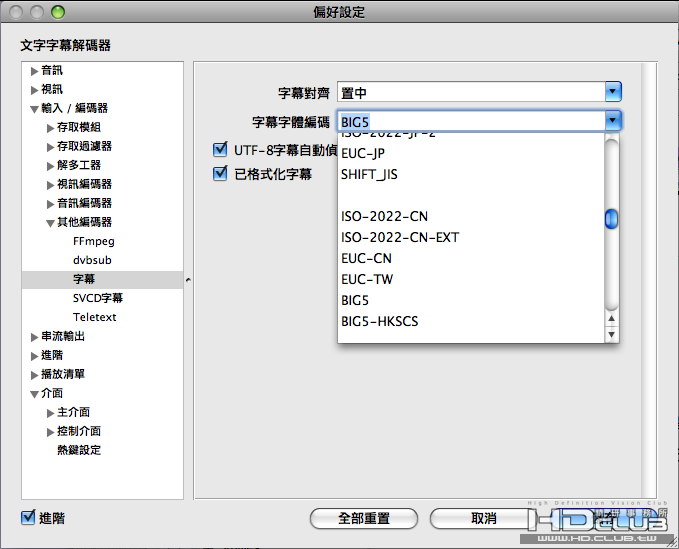
Task: Click the encoding list scrollbar thumb
Action: (611, 219)
